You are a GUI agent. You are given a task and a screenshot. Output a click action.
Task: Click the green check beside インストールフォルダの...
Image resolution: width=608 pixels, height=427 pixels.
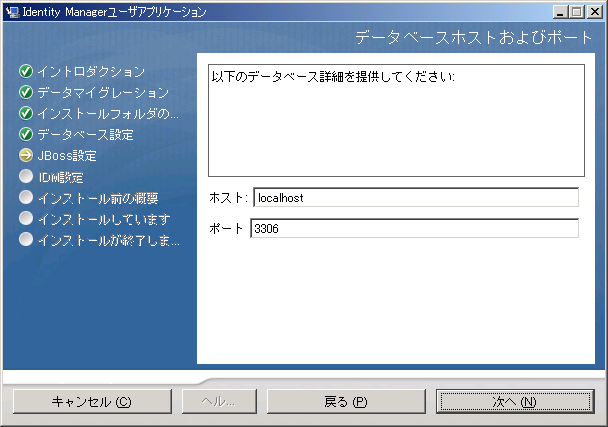pyautogui.click(x=26, y=113)
